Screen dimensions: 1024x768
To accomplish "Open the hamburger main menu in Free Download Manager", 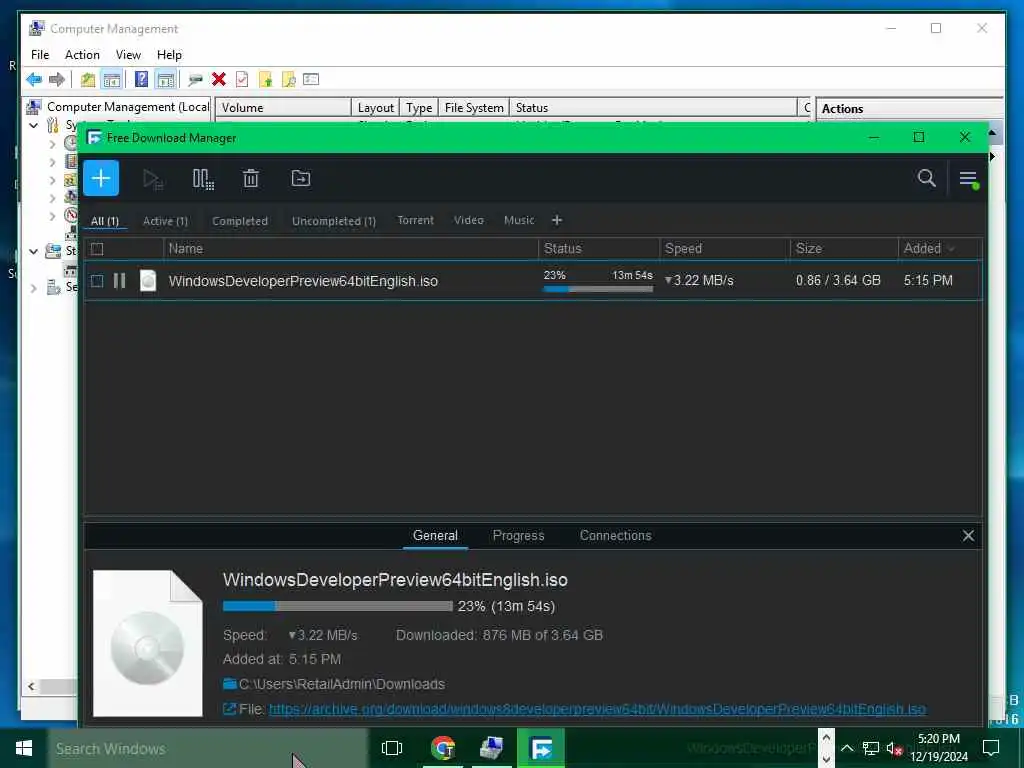I will coord(968,178).
